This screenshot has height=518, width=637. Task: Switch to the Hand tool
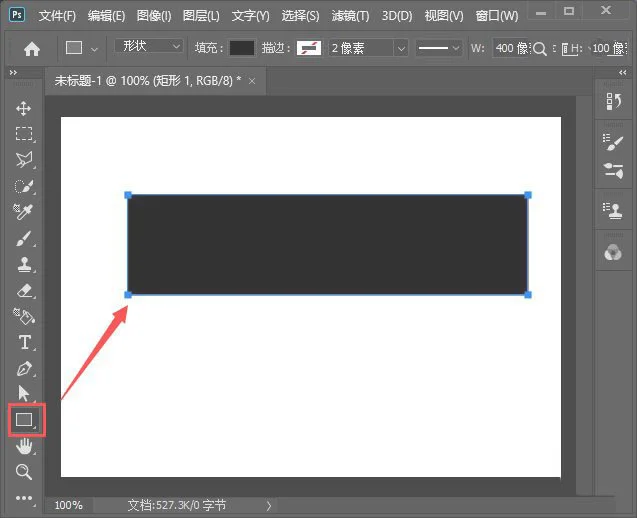point(24,446)
